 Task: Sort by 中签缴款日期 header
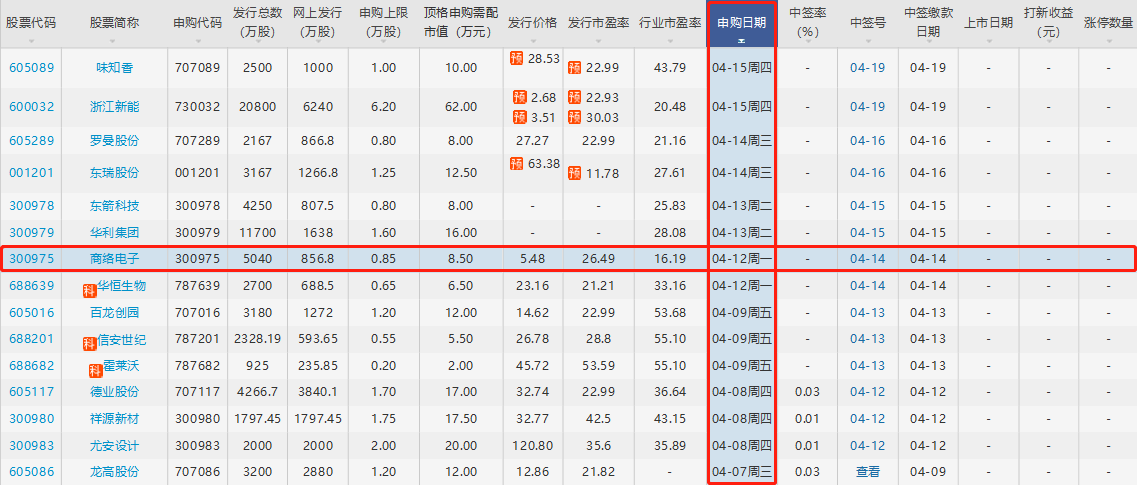927,23
